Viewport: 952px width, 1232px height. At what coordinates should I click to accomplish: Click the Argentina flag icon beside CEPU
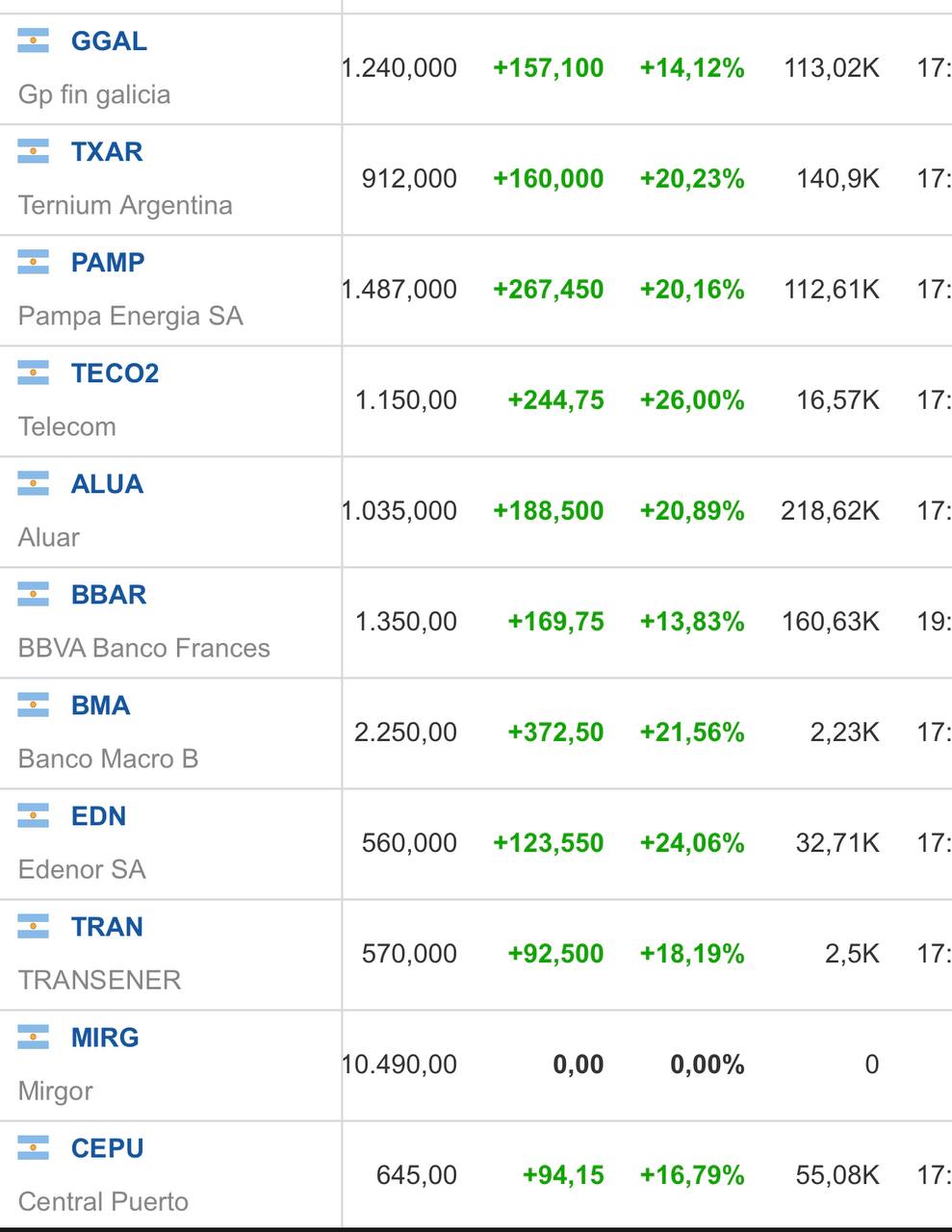[x=33, y=1147]
